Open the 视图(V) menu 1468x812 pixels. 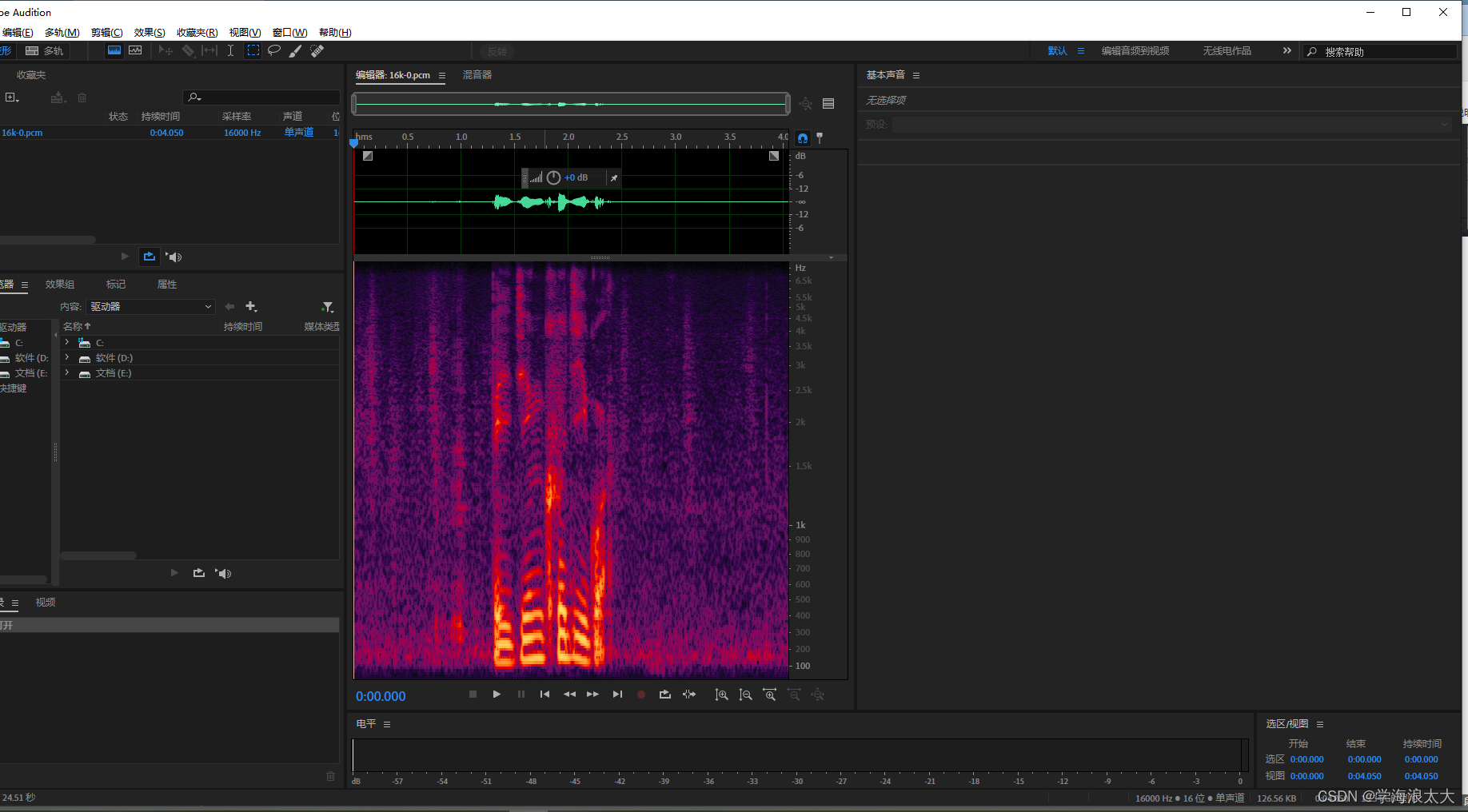click(x=245, y=32)
